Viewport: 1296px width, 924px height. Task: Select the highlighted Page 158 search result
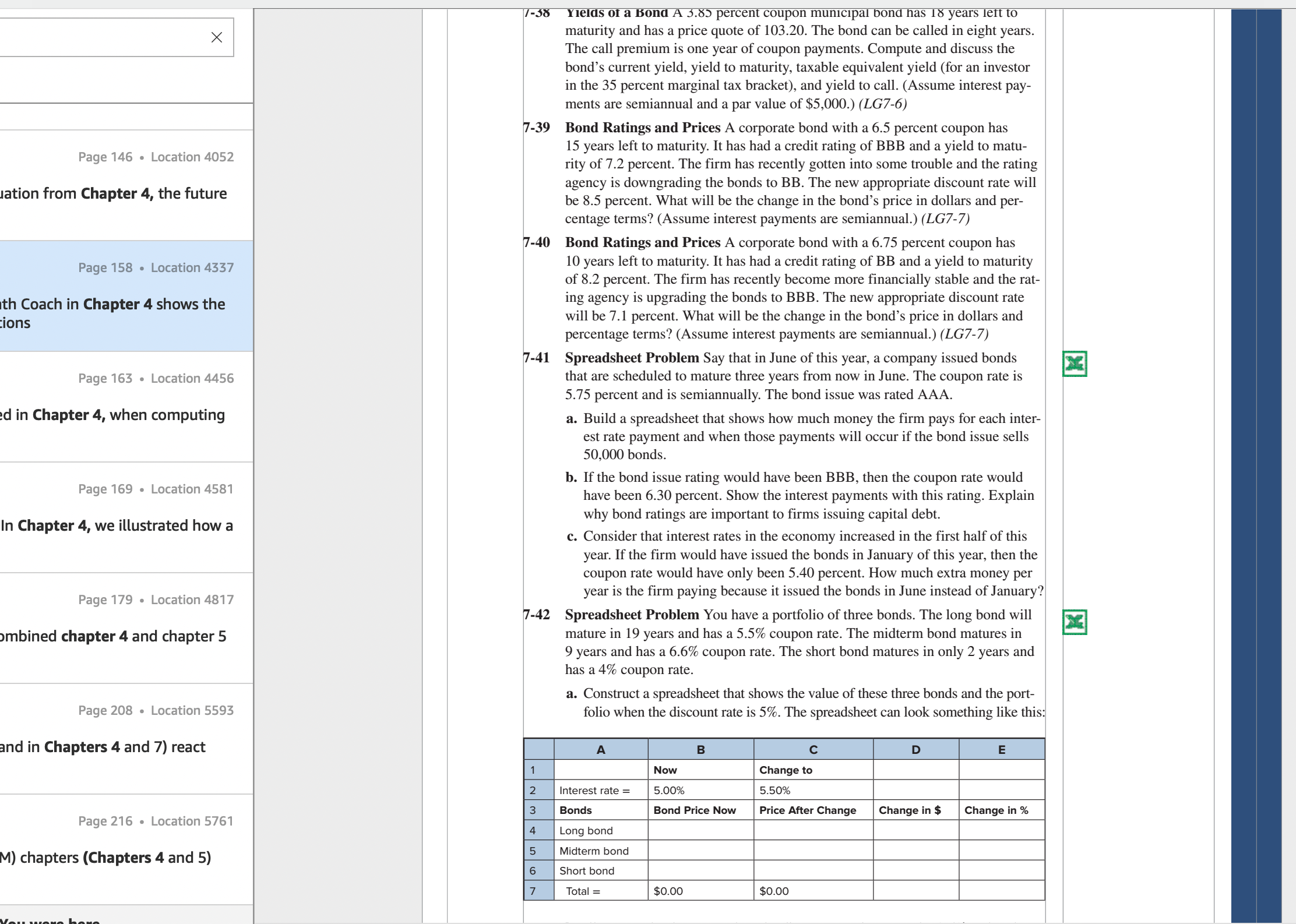click(x=126, y=296)
